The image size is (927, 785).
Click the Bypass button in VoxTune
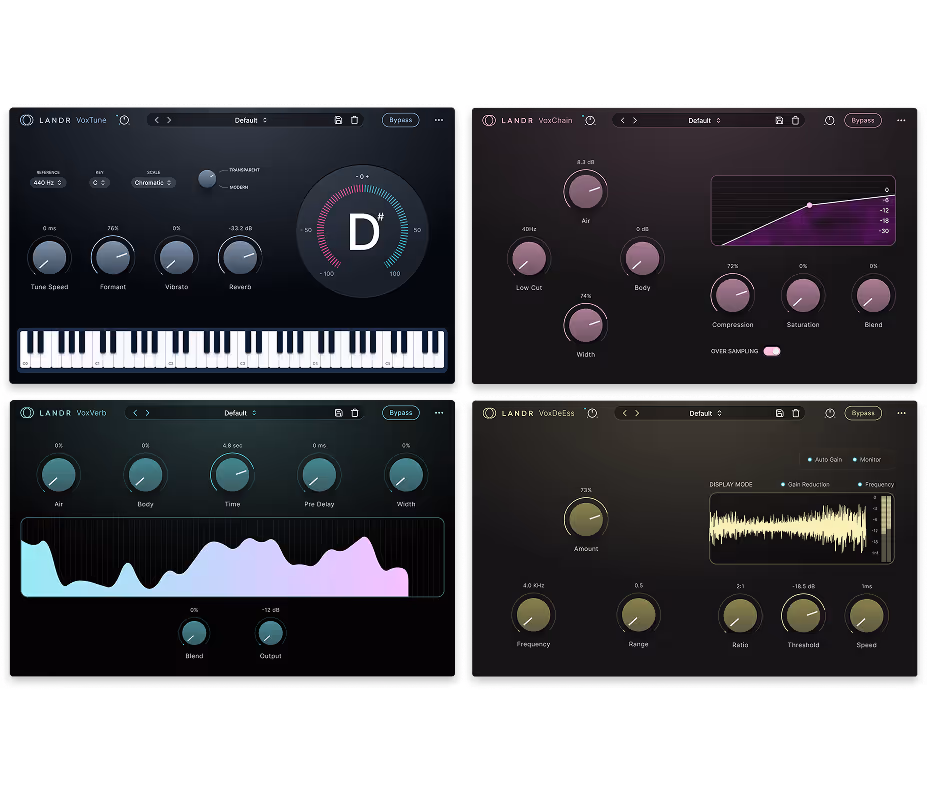(x=401, y=120)
